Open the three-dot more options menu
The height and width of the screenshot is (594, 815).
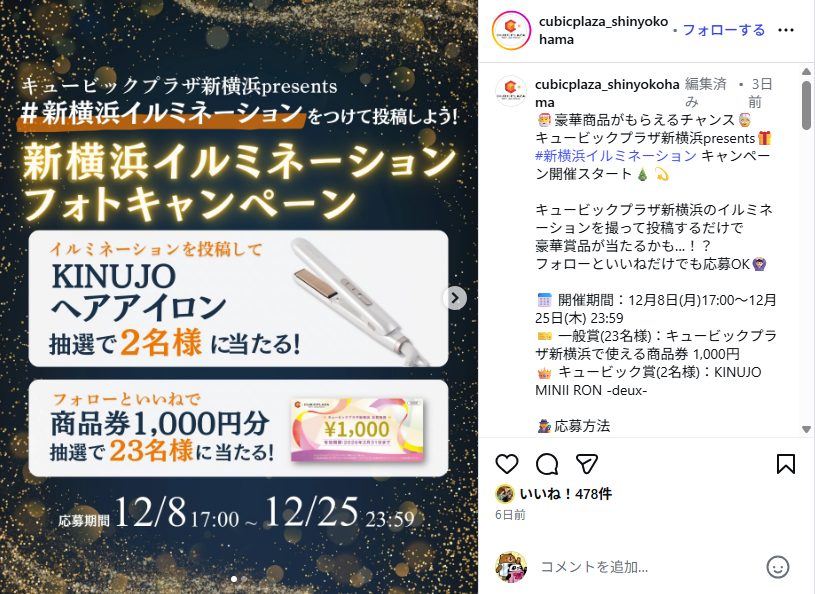click(x=785, y=30)
